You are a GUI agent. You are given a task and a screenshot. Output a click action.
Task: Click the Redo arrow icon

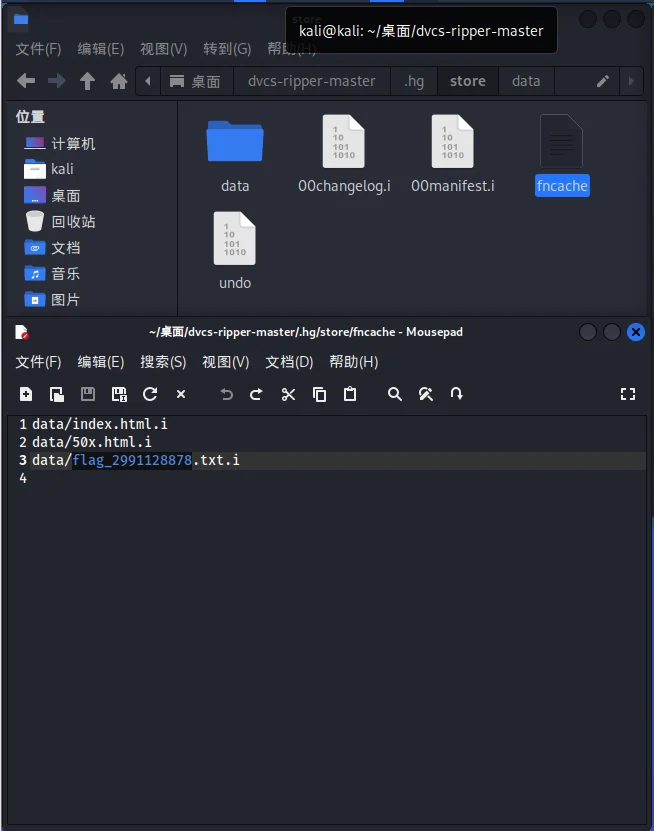point(256,394)
